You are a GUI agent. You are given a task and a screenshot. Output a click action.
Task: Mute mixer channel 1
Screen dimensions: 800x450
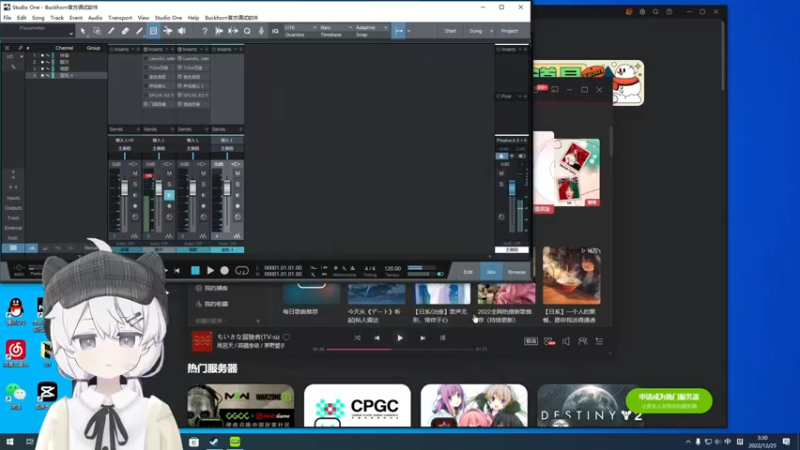click(x=135, y=173)
